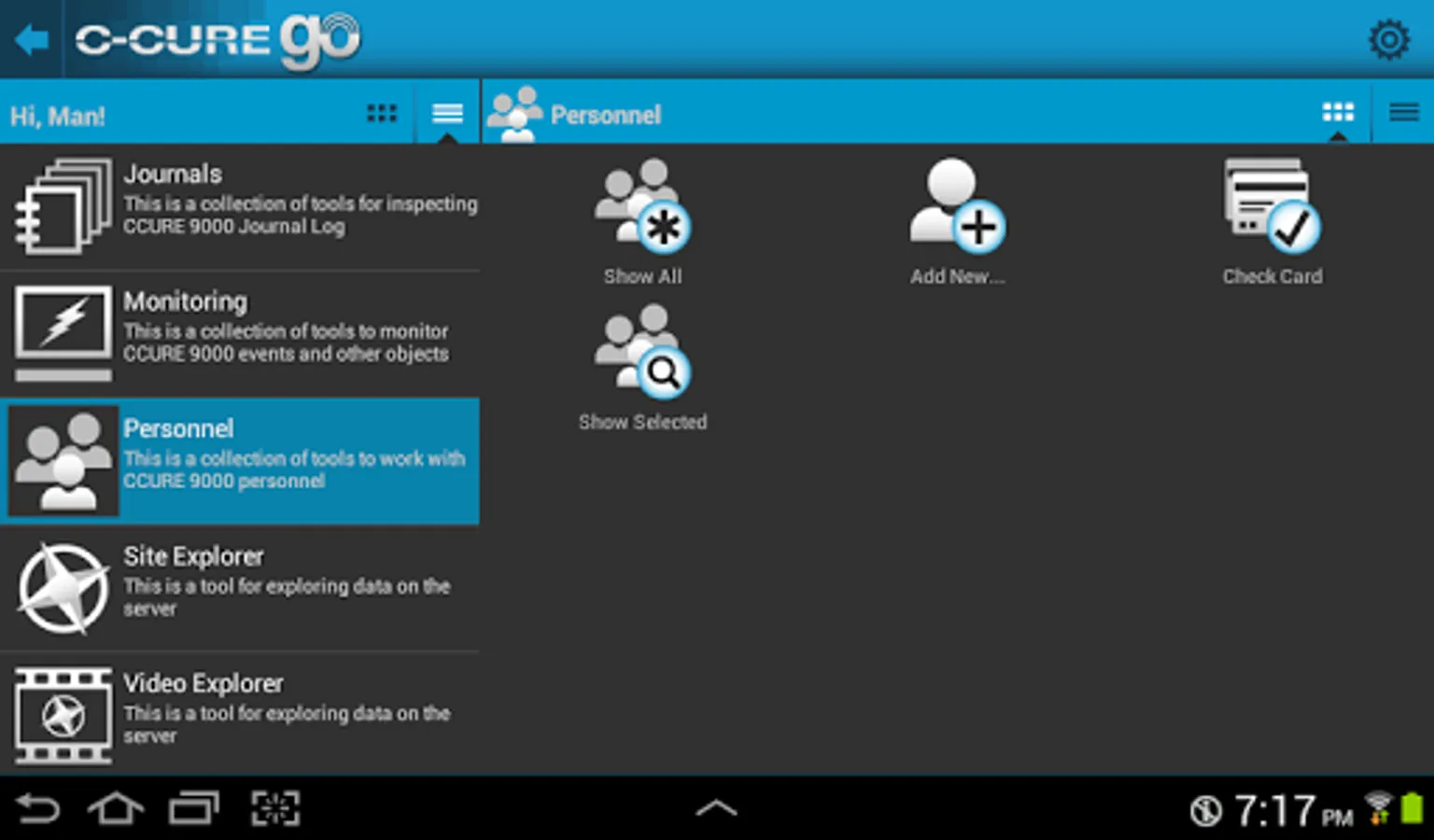The width and height of the screenshot is (1434, 840).
Task: Open Check Card tool
Action: pos(1272,222)
